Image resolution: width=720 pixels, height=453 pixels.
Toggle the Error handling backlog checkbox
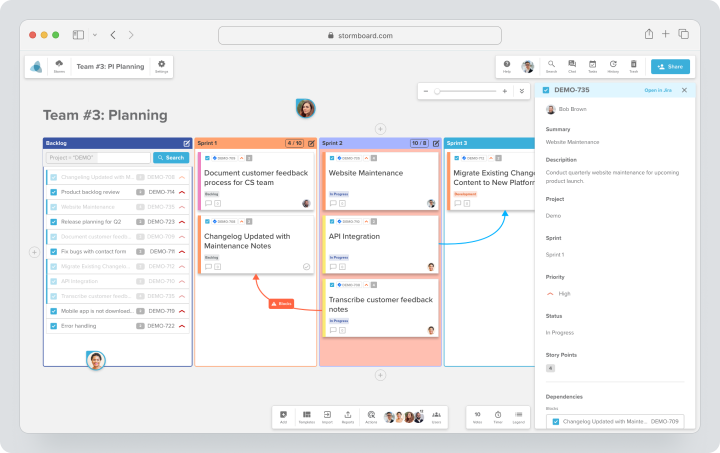(54, 326)
